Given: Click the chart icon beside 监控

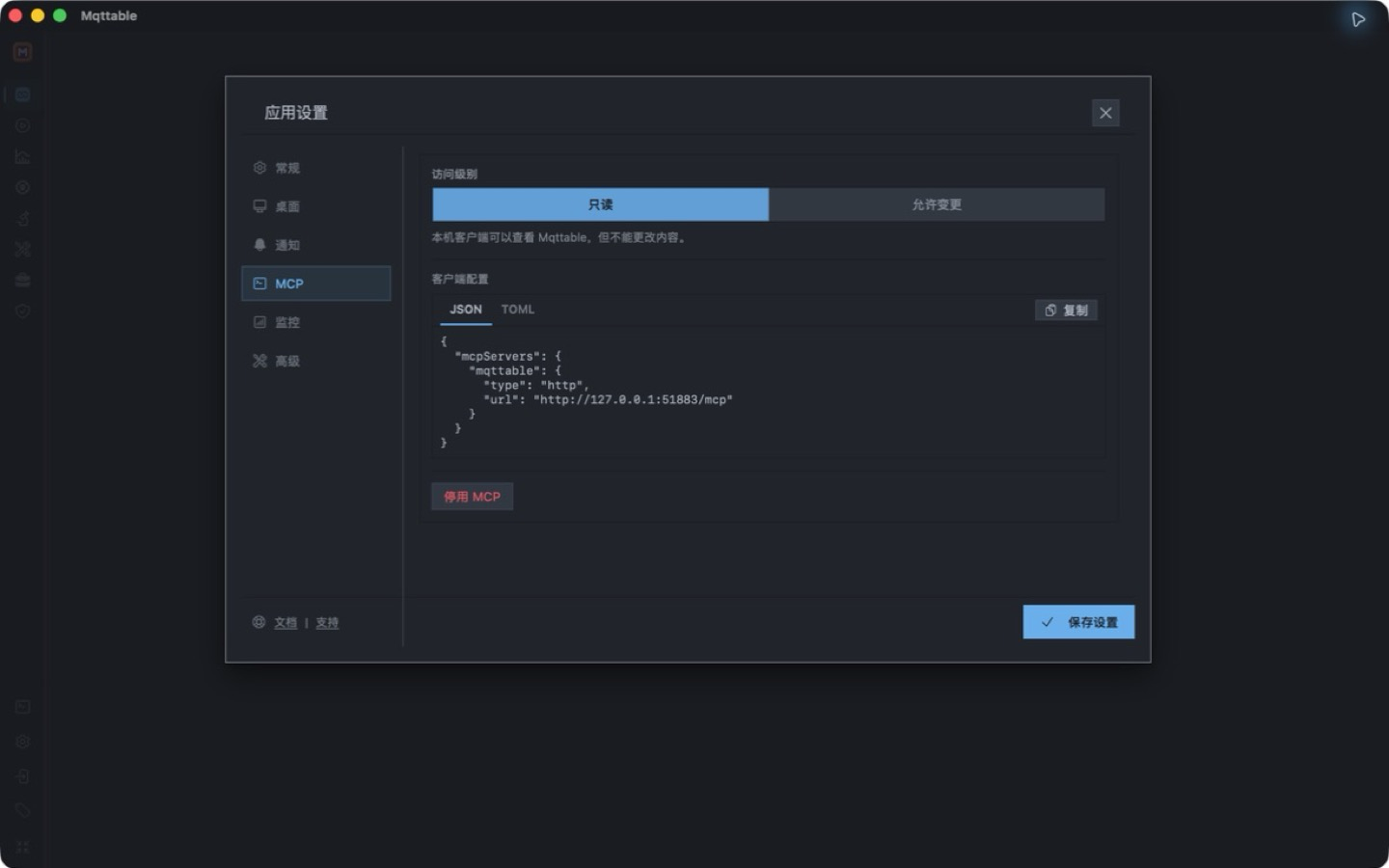Looking at the screenshot, I should pos(259,322).
